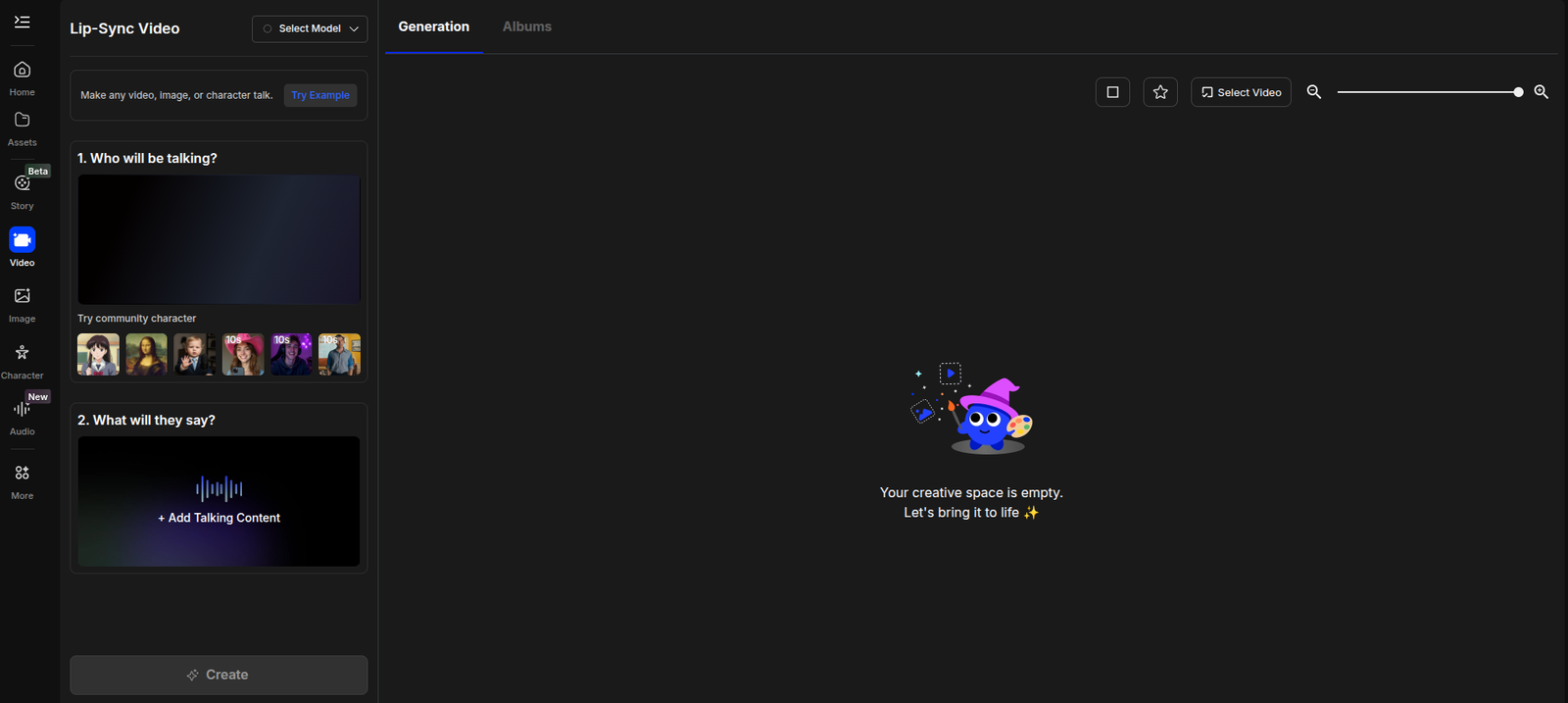Expand the Select Model dropdown

tap(310, 28)
